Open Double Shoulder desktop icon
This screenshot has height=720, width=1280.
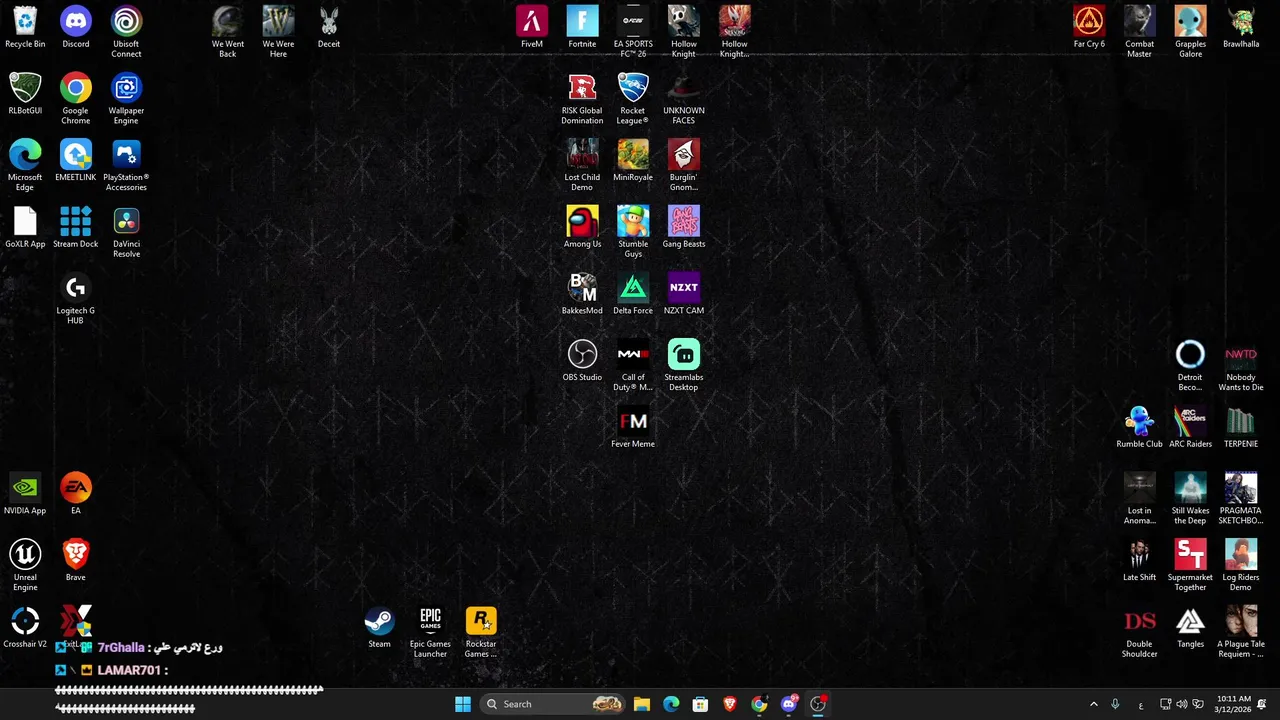pos(1139,633)
